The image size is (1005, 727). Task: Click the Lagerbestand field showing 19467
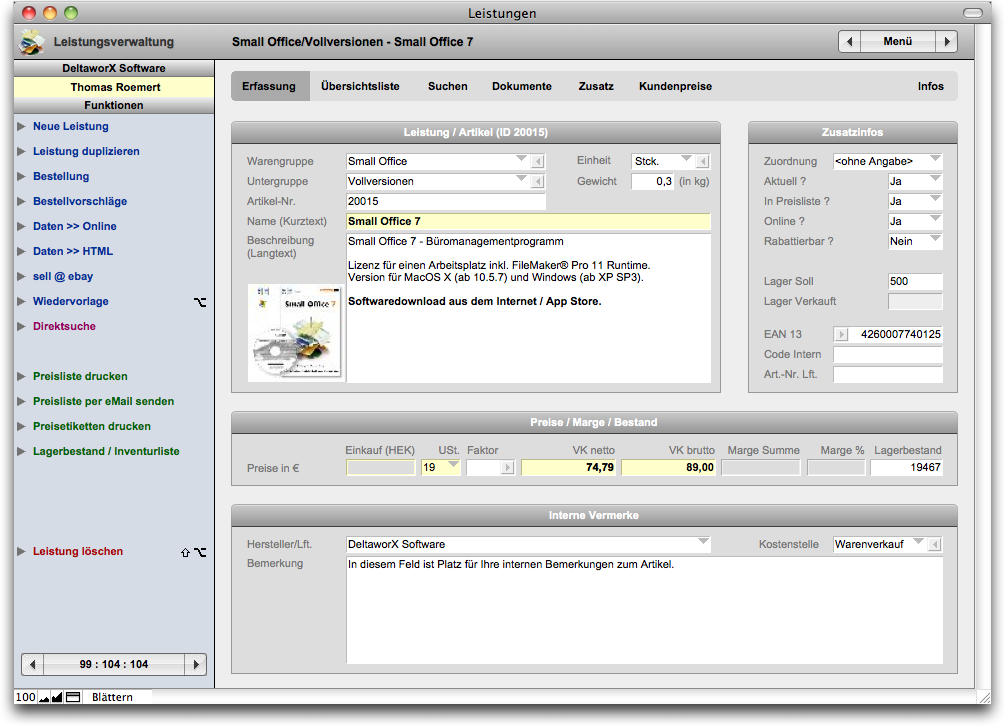pos(906,468)
